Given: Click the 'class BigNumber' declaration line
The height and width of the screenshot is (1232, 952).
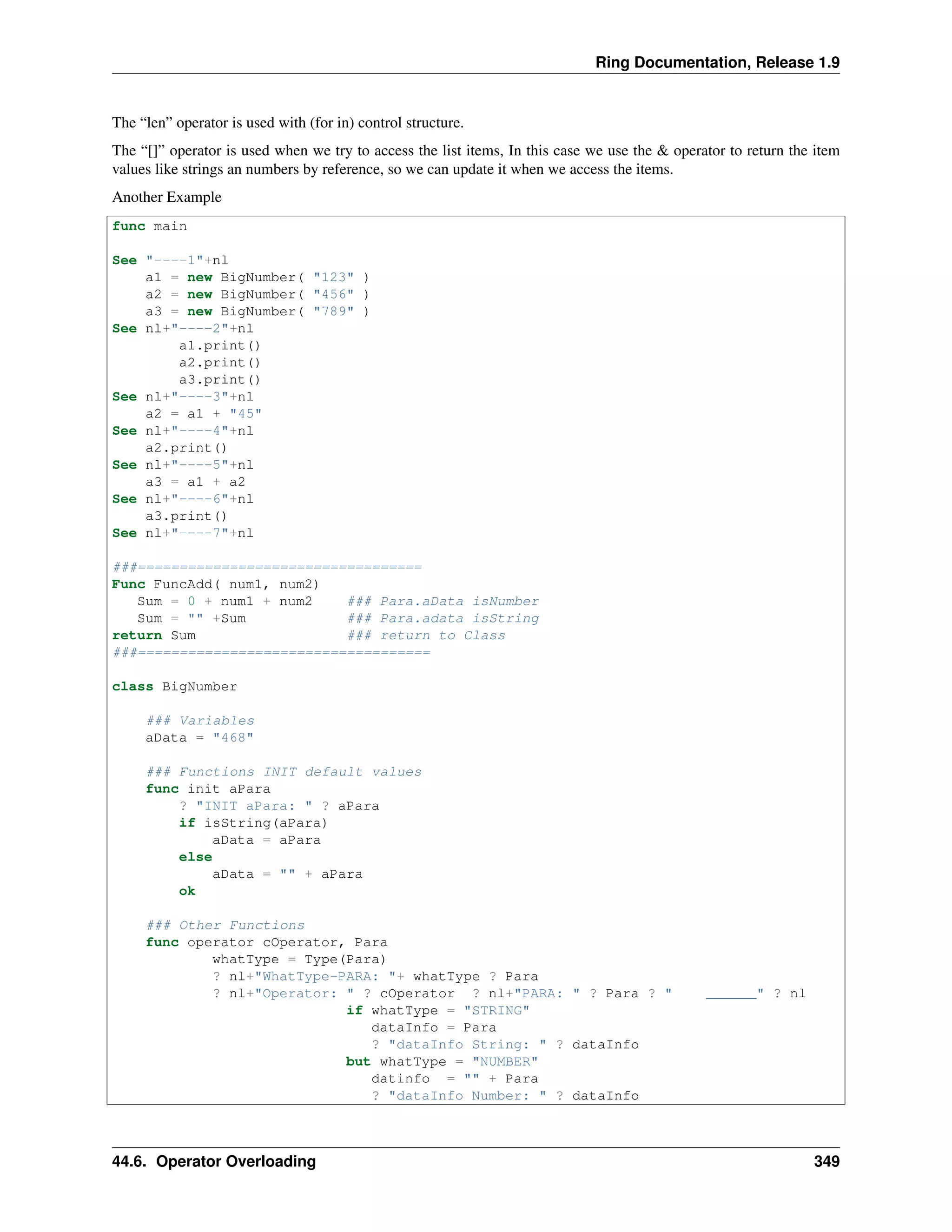Looking at the screenshot, I should (174, 687).
